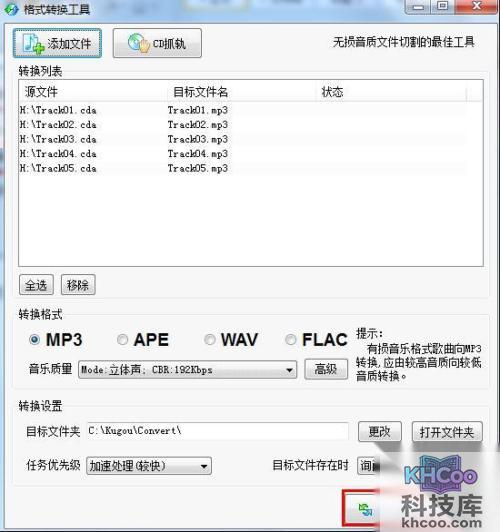Click the app icon in the title bar

coord(11,9)
